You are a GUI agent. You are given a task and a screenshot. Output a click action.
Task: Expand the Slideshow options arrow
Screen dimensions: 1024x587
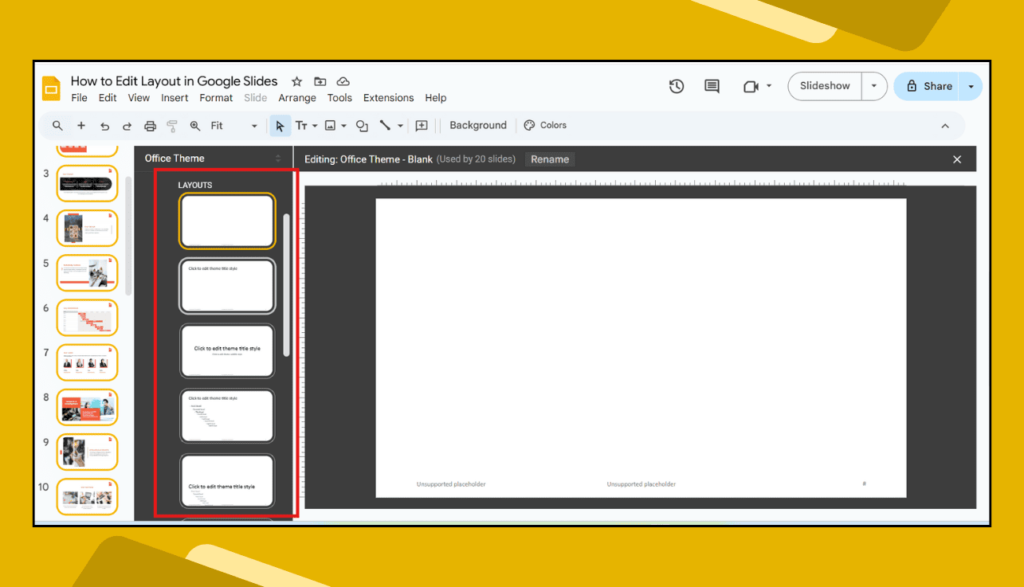(874, 86)
